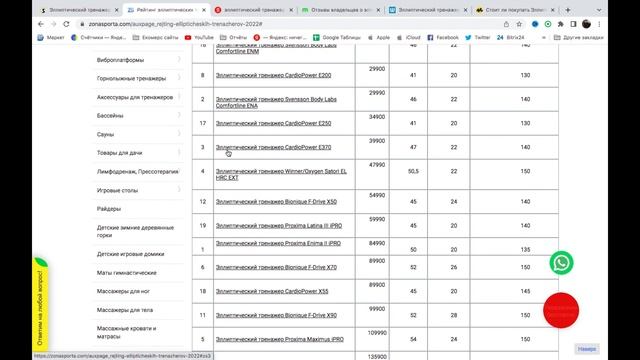Expand Товары для дачи arrow

179,152
